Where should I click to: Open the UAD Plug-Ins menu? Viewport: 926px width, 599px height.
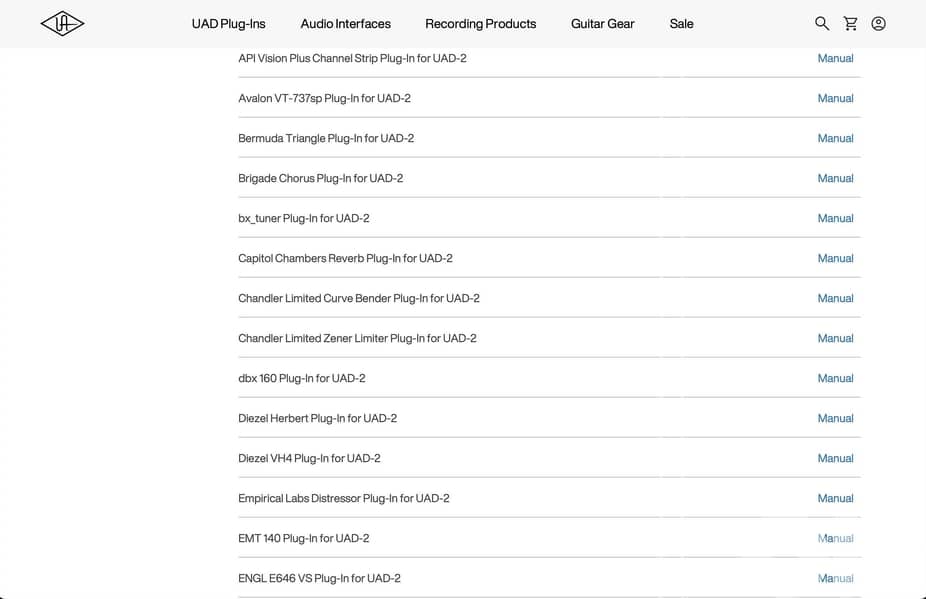[229, 23]
